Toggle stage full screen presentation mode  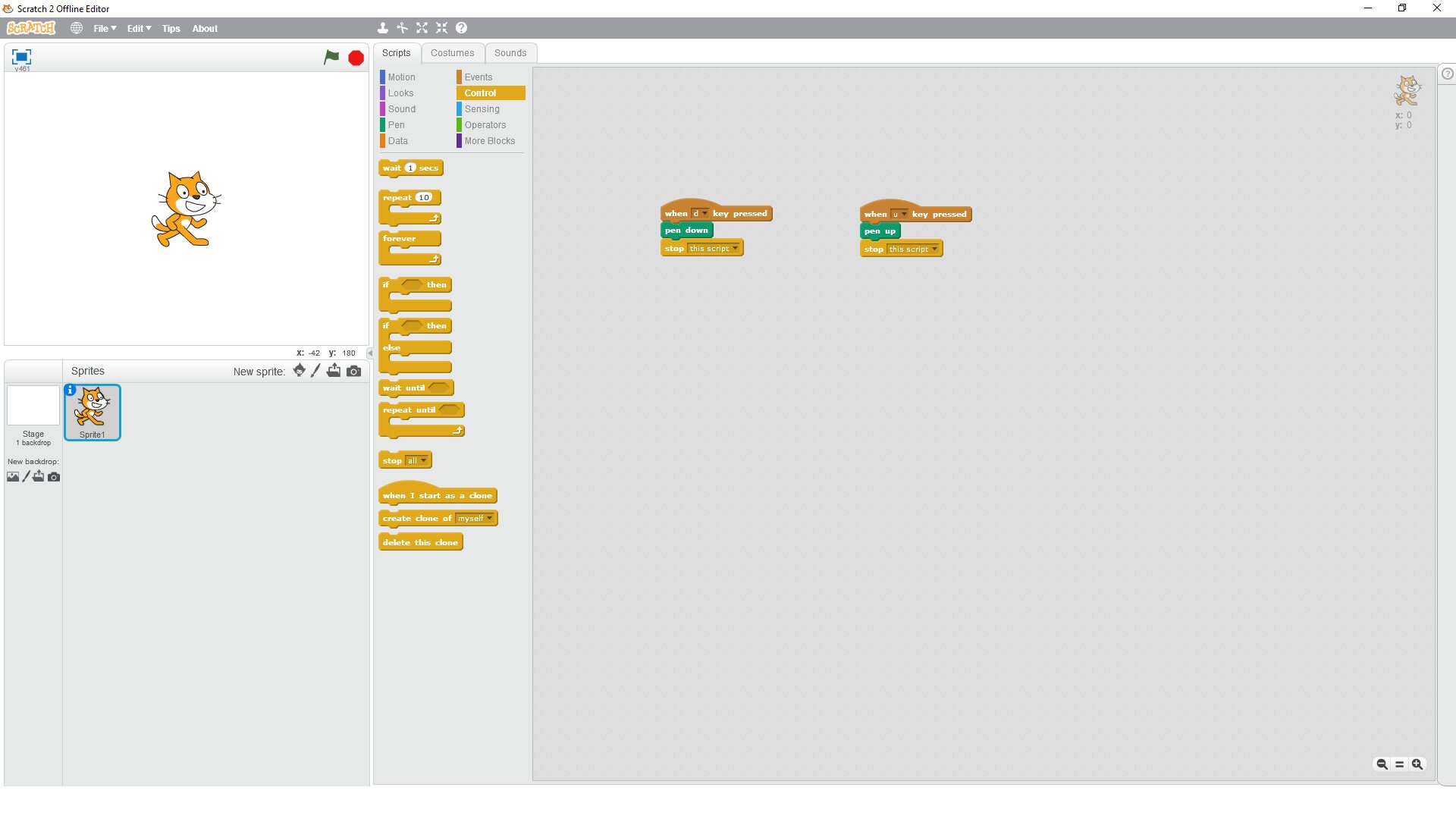(21, 57)
